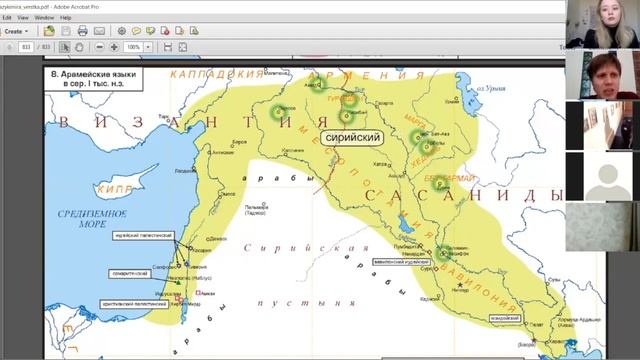Expand the zoom level dropdown arrow

[148, 47]
